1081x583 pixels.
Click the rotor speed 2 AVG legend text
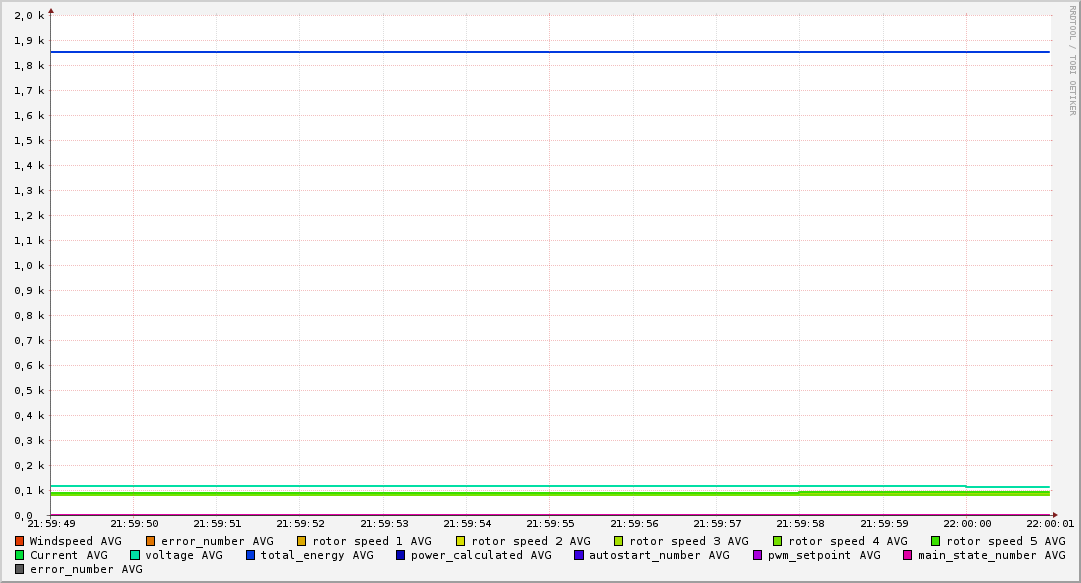pyautogui.click(x=531, y=541)
